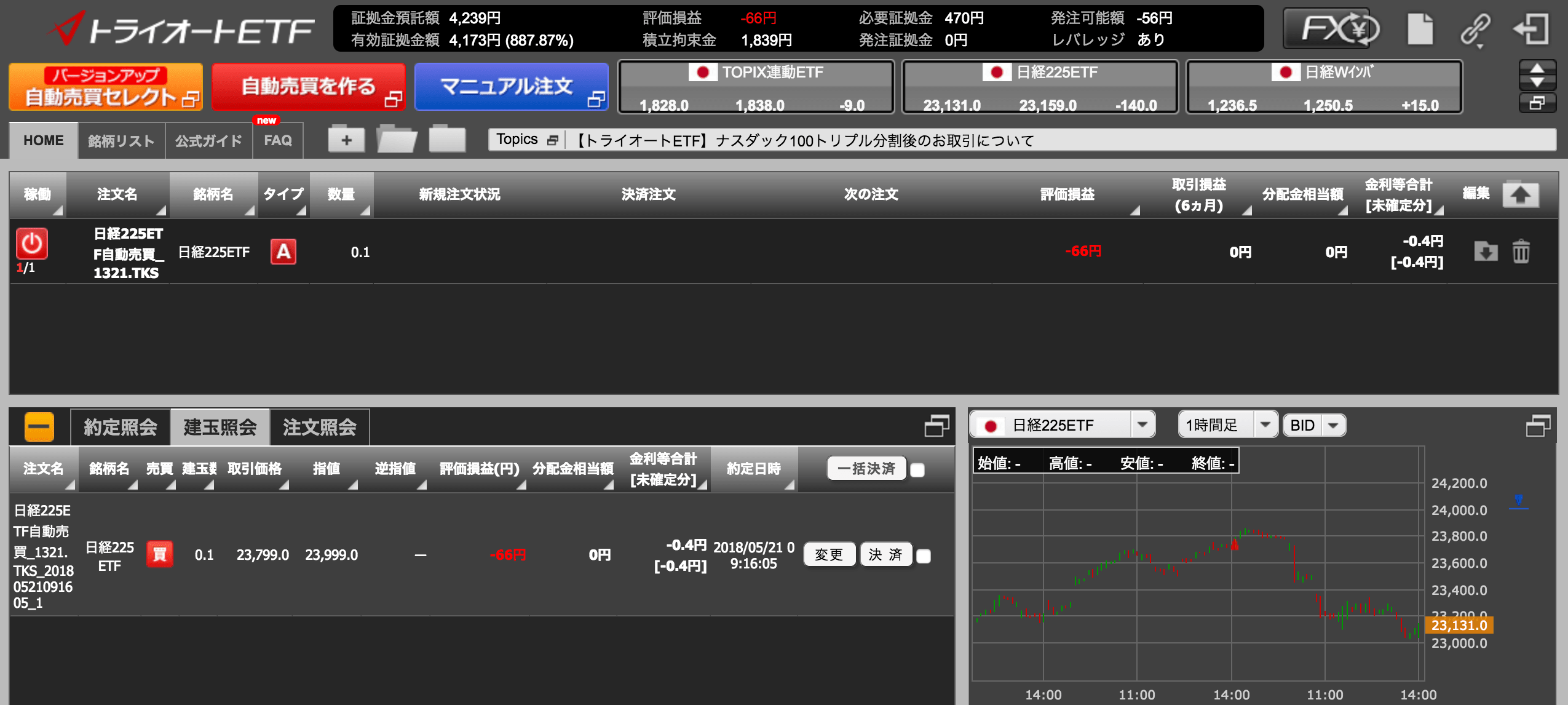Click the plus add-tab icon
Image resolution: width=1568 pixels, height=705 pixels.
point(346,140)
